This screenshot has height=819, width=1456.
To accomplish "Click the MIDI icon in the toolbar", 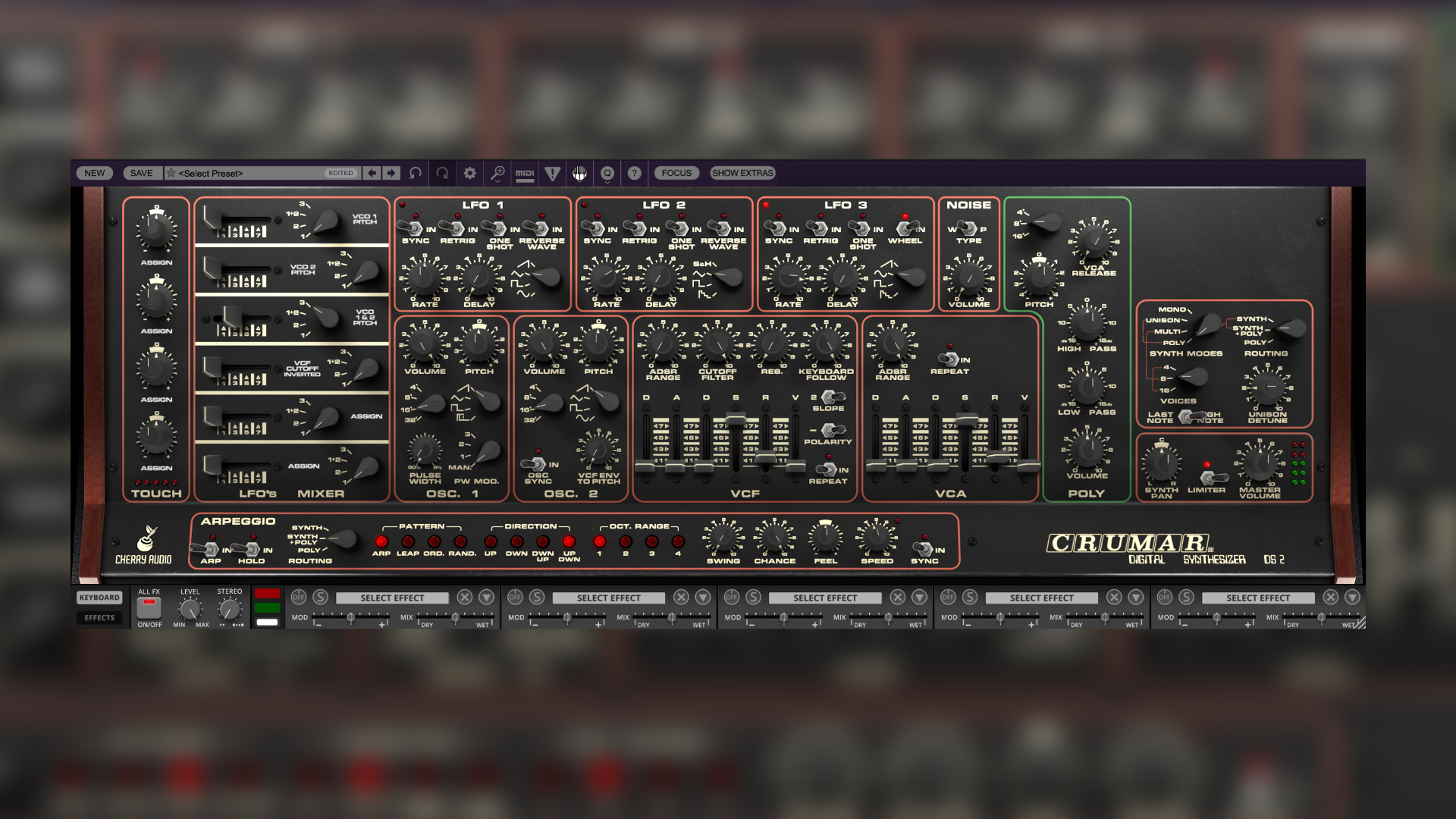I will click(524, 173).
